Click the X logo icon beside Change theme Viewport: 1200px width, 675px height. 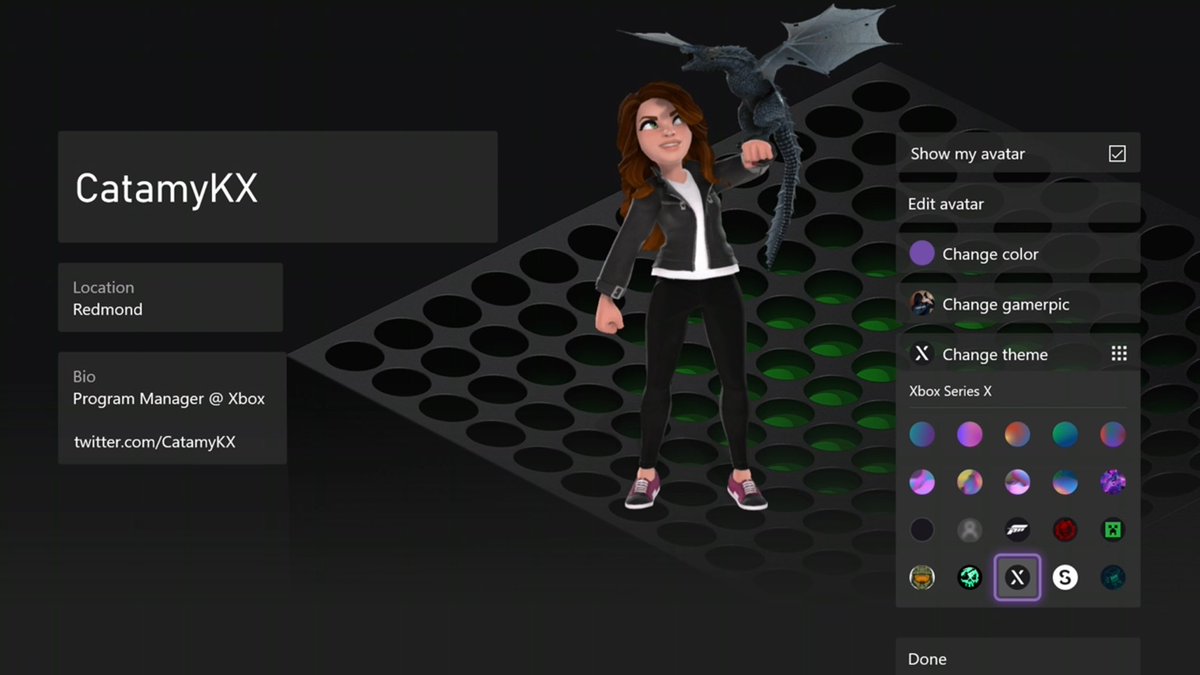(922, 354)
